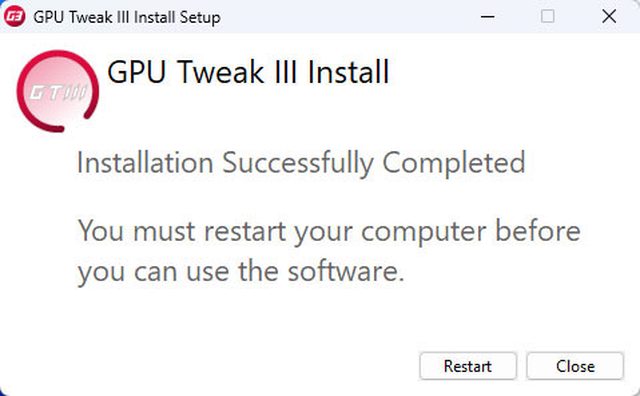This screenshot has height=396, width=640.
Task: Click the round GT III logo
Action: [x=58, y=91]
